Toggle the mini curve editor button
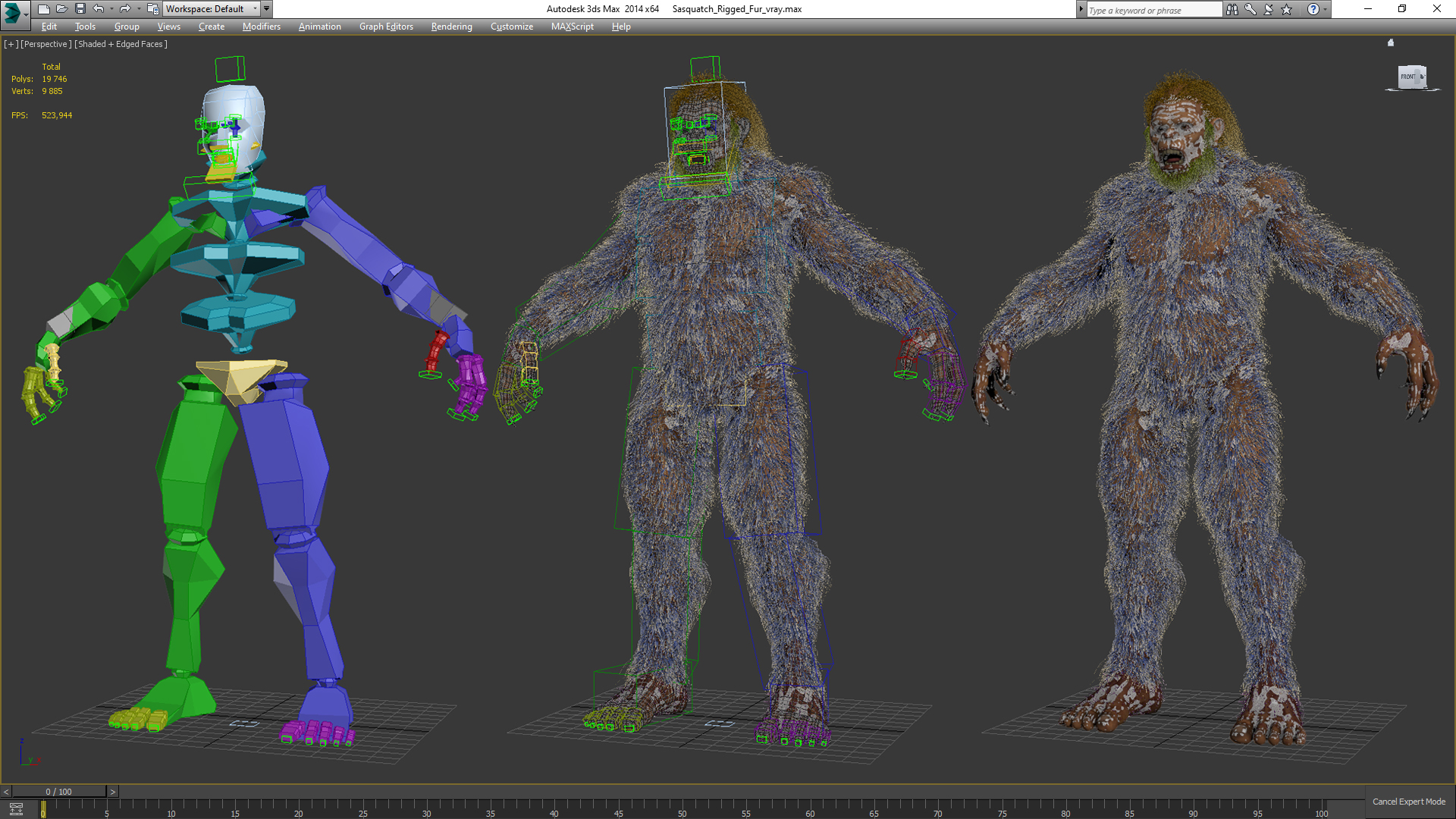1456x819 pixels. (x=16, y=809)
